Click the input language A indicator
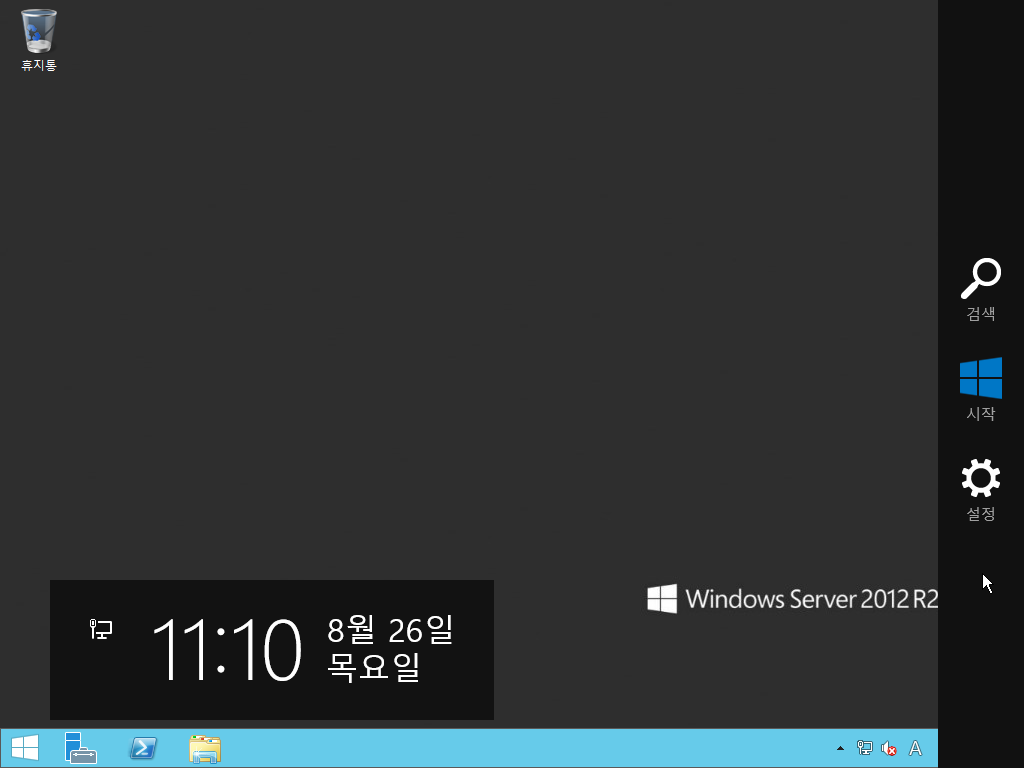 click(x=916, y=748)
